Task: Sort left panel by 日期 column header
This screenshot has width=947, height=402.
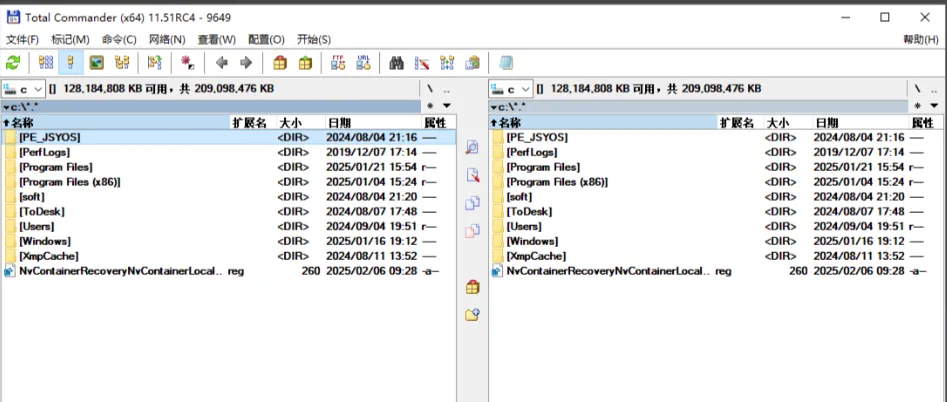Action: click(373, 123)
